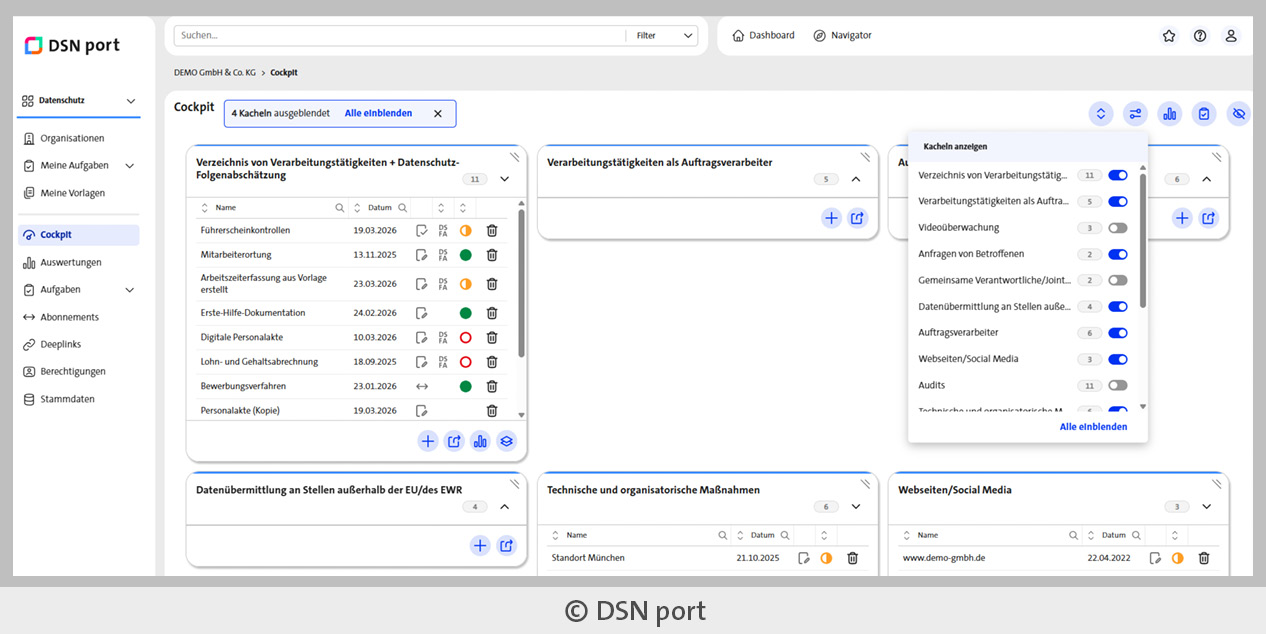Open the clipboard check icon in Cockpit toolbar
1266x634 pixels.
coord(1204,114)
